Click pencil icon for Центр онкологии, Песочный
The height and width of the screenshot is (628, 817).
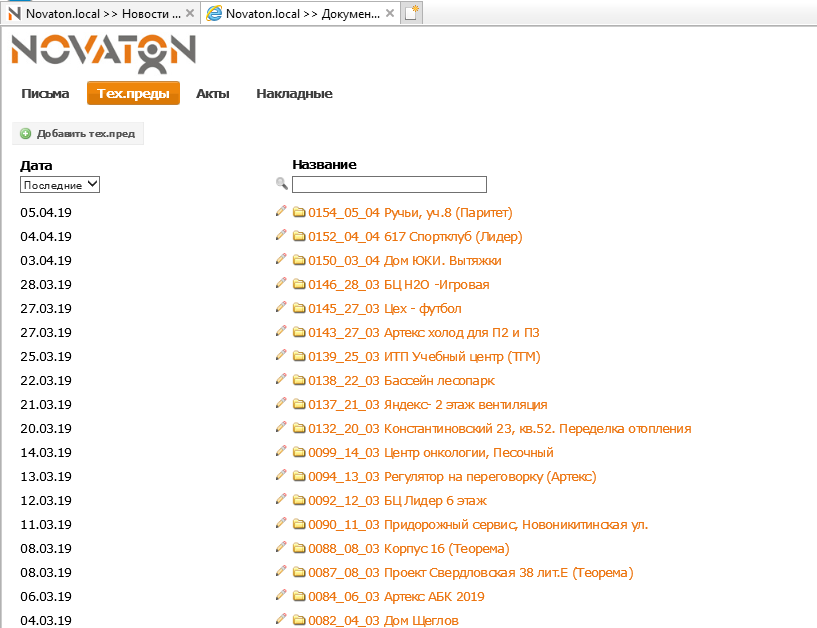(x=281, y=451)
